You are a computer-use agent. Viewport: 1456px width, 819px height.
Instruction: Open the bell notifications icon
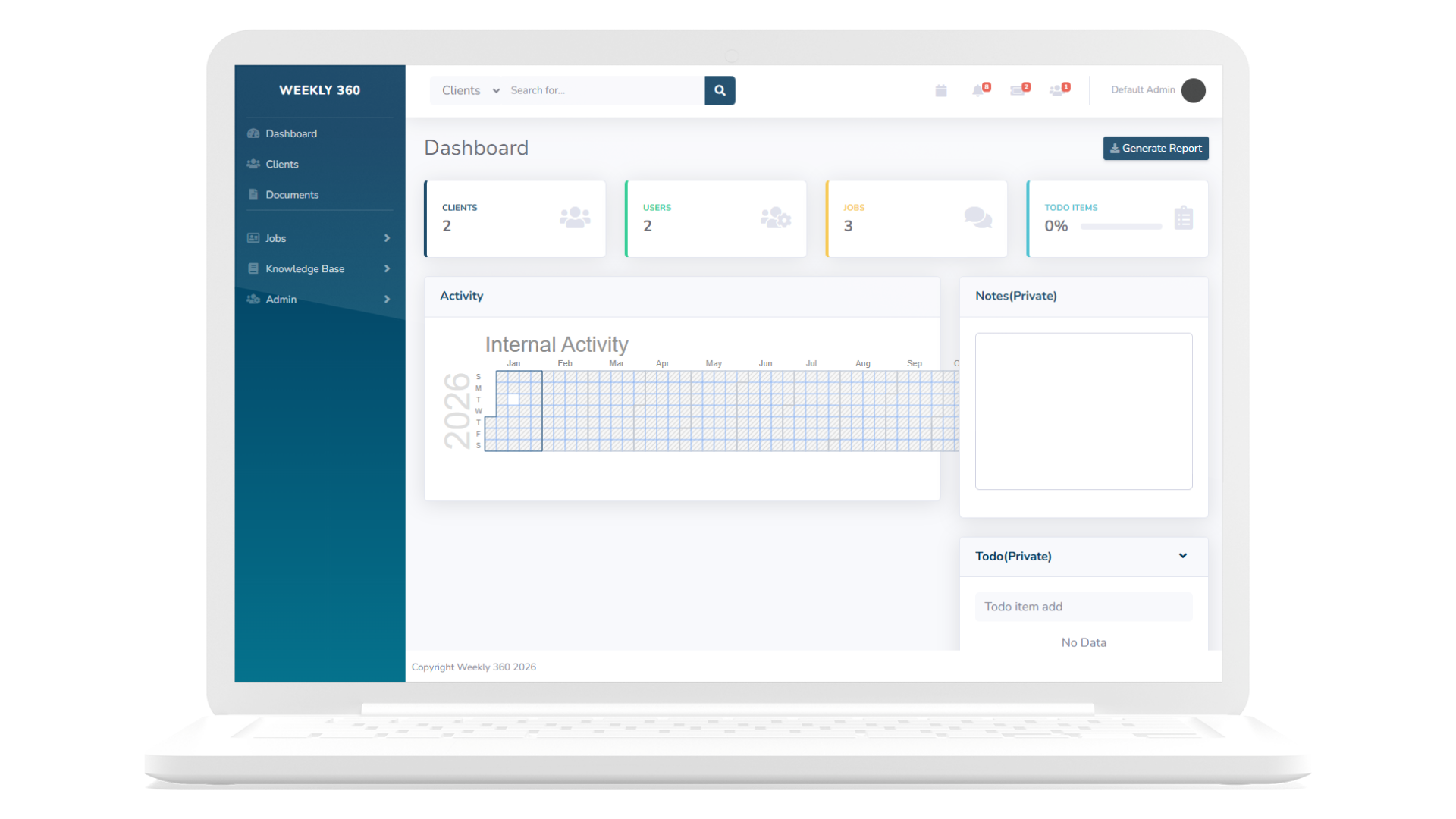click(x=978, y=91)
